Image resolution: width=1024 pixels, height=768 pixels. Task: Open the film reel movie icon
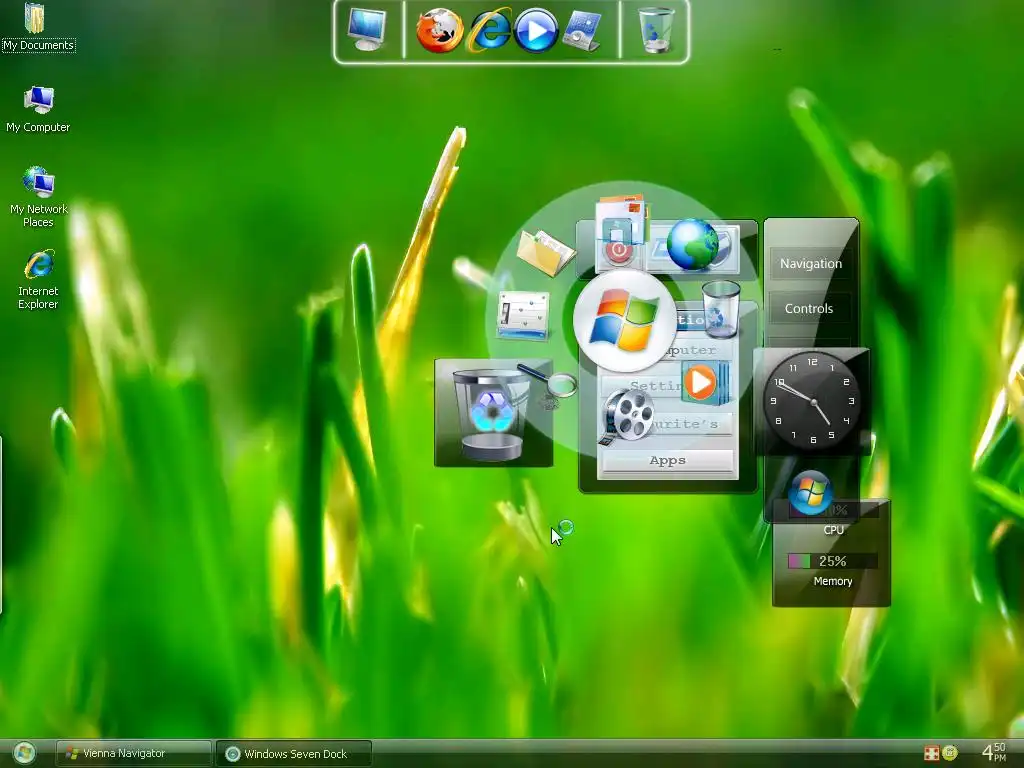[626, 416]
